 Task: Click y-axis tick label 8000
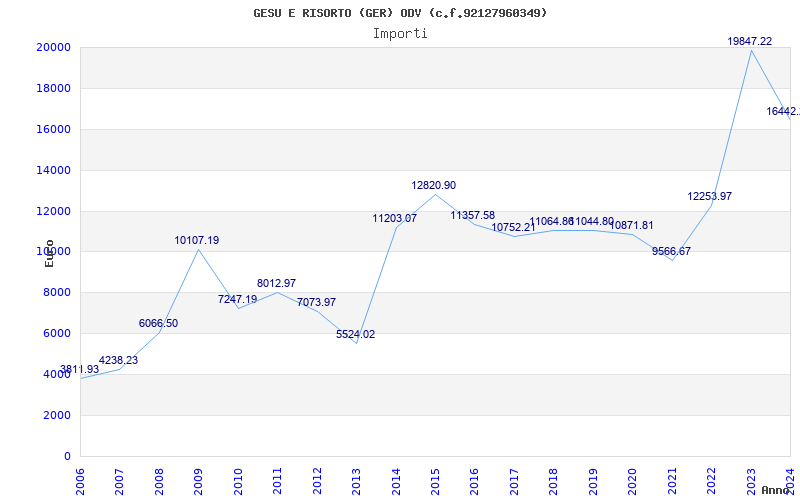[56, 293]
